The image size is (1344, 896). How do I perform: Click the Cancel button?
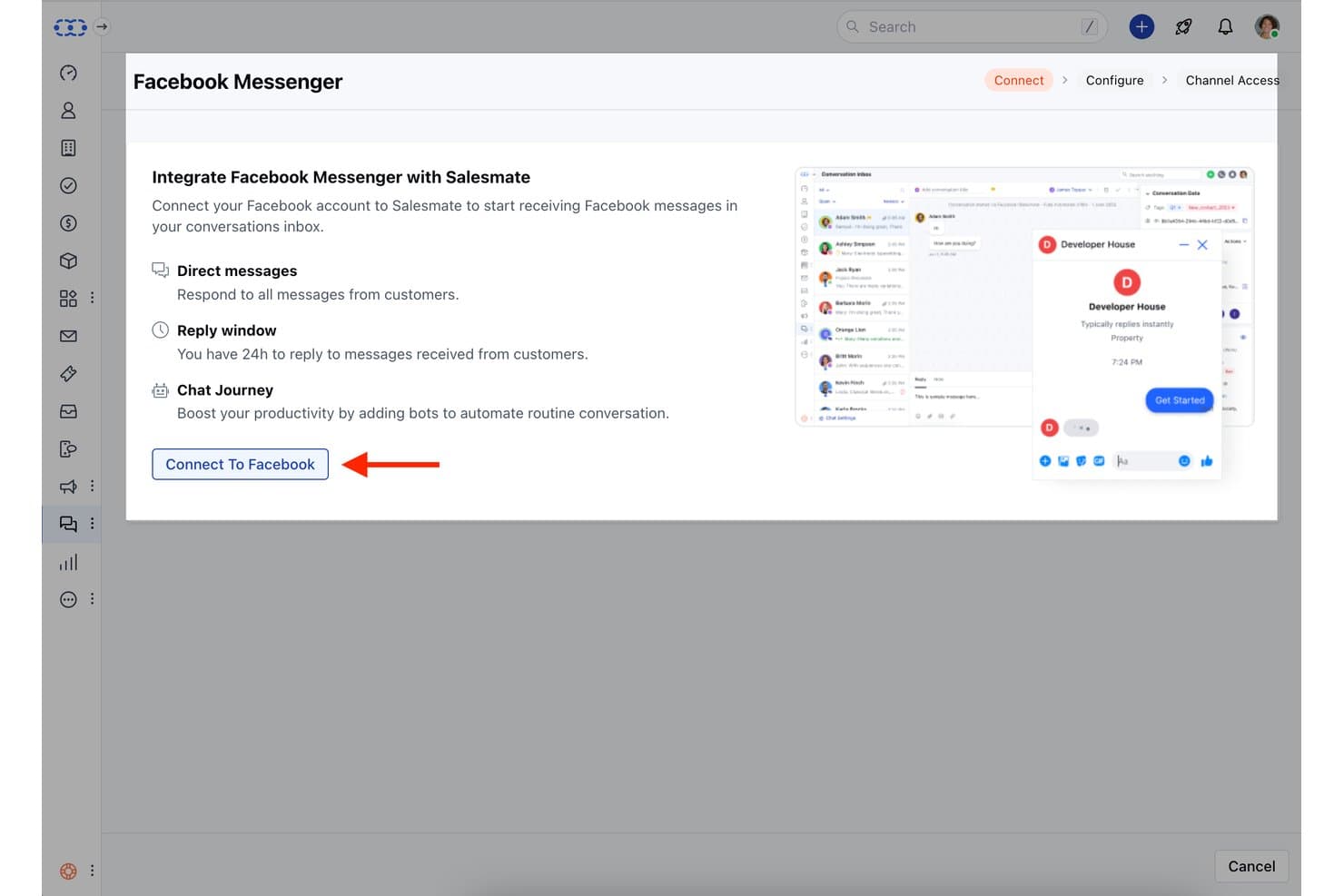pos(1251,866)
